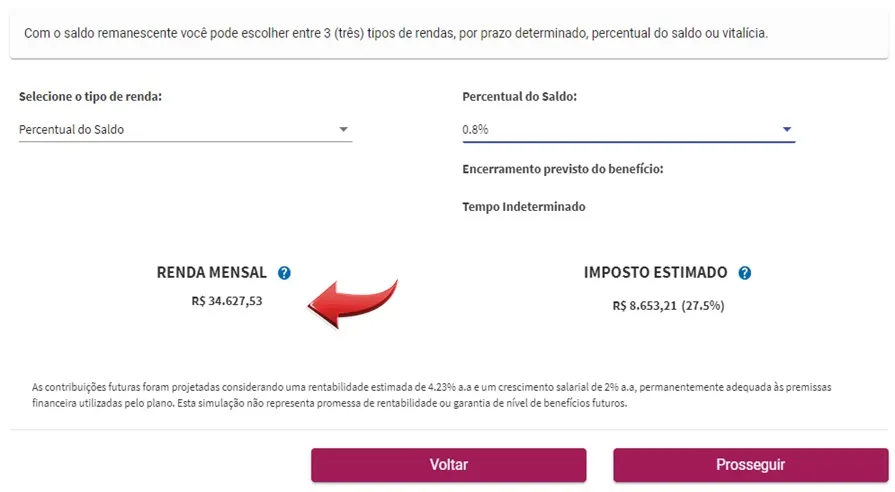Click the 'Encerramento previsto do benefício:' label

pos(563,169)
